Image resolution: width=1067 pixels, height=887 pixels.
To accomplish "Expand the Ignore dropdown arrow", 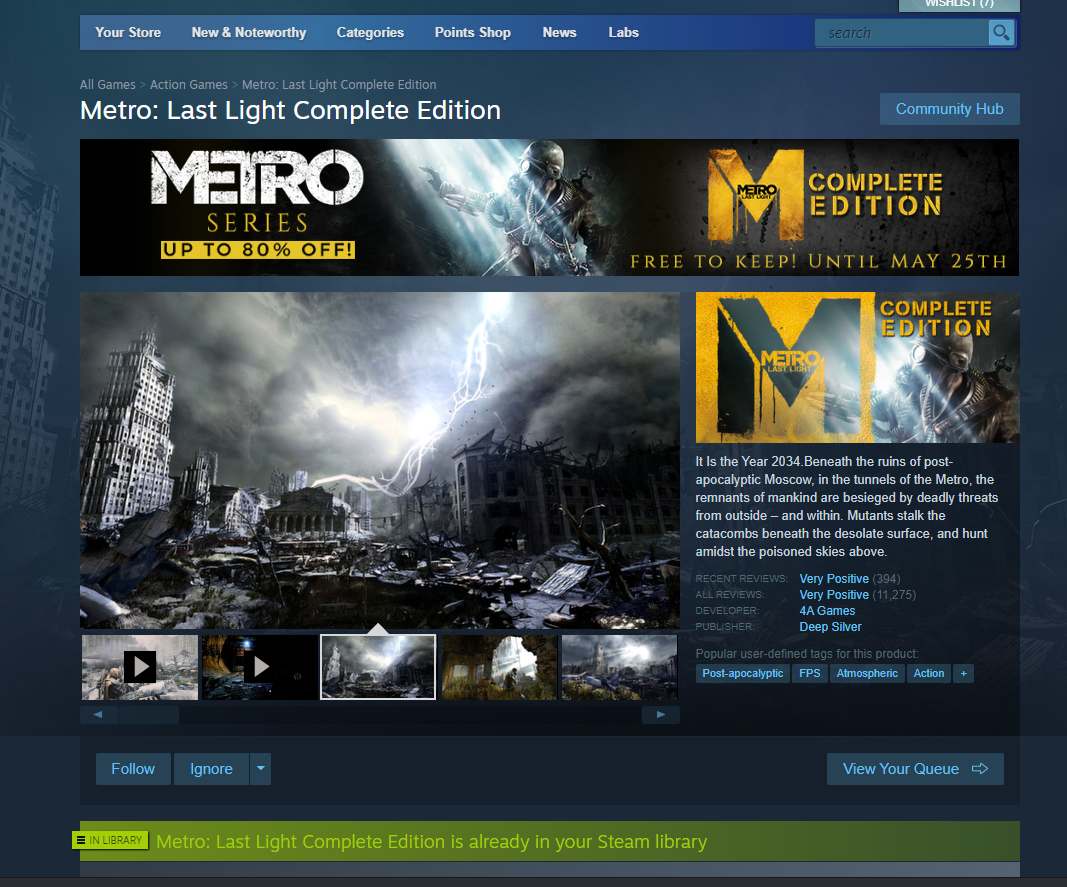I will [x=261, y=769].
